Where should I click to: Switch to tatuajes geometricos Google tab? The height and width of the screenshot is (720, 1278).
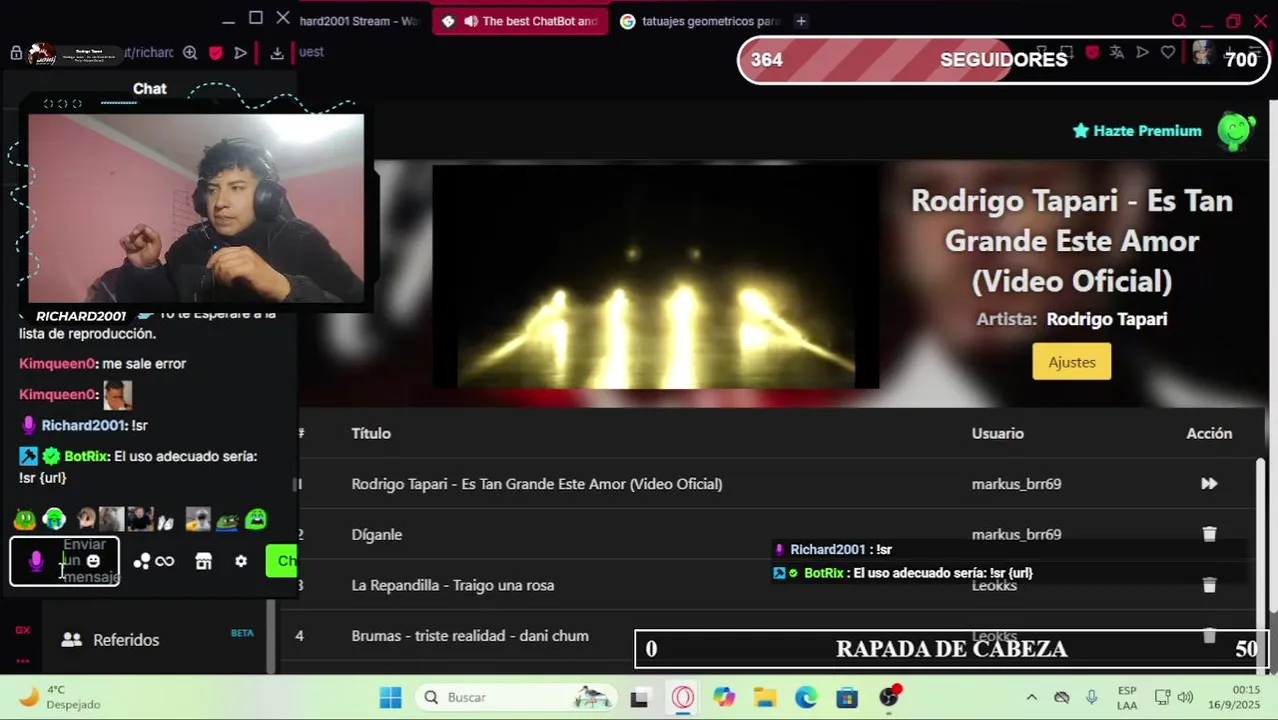click(698, 21)
